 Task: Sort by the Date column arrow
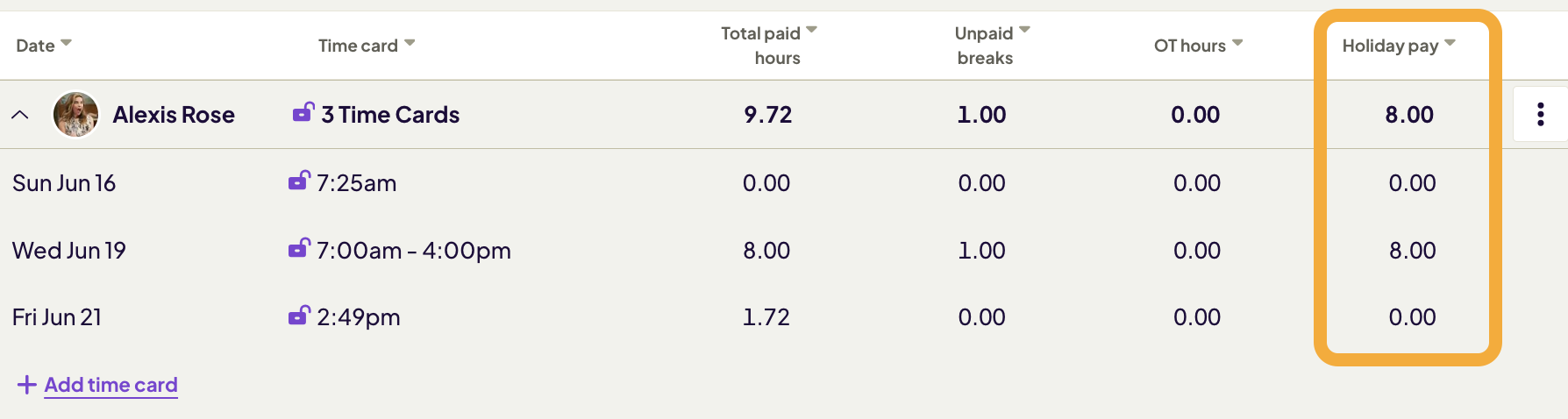(x=67, y=43)
